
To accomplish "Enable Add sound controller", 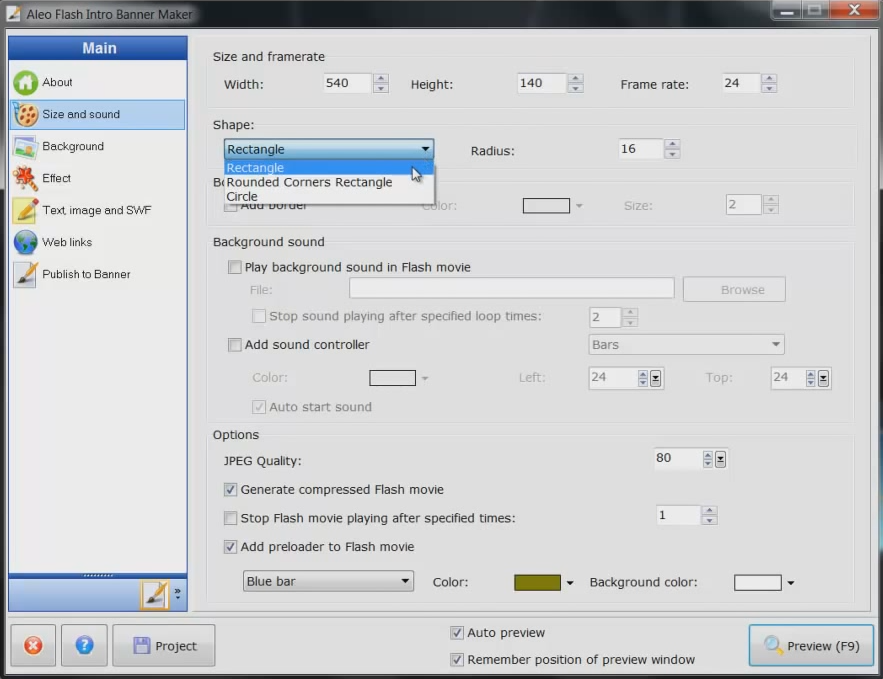I will pyautogui.click(x=235, y=345).
